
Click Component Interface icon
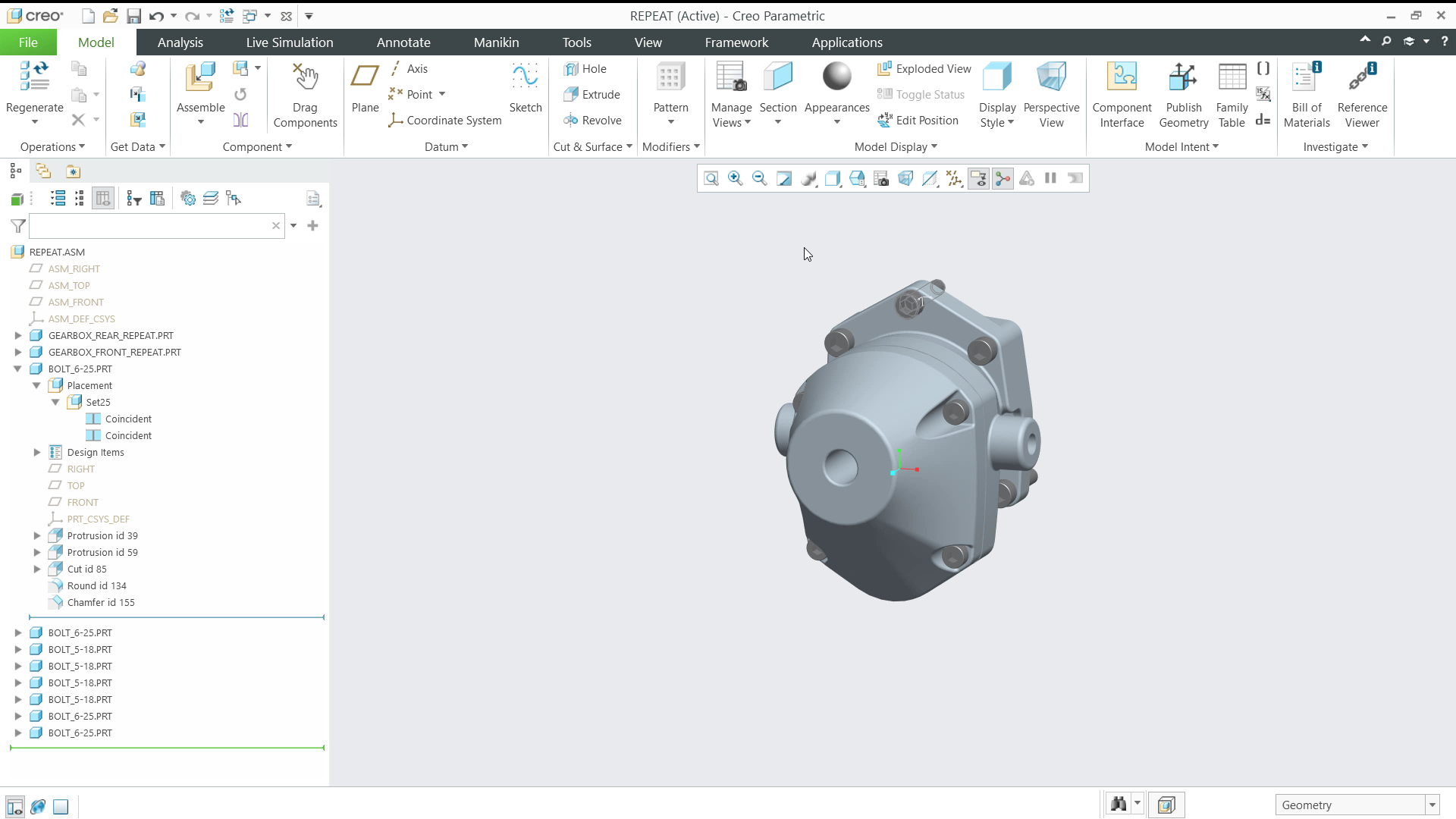click(x=1122, y=77)
